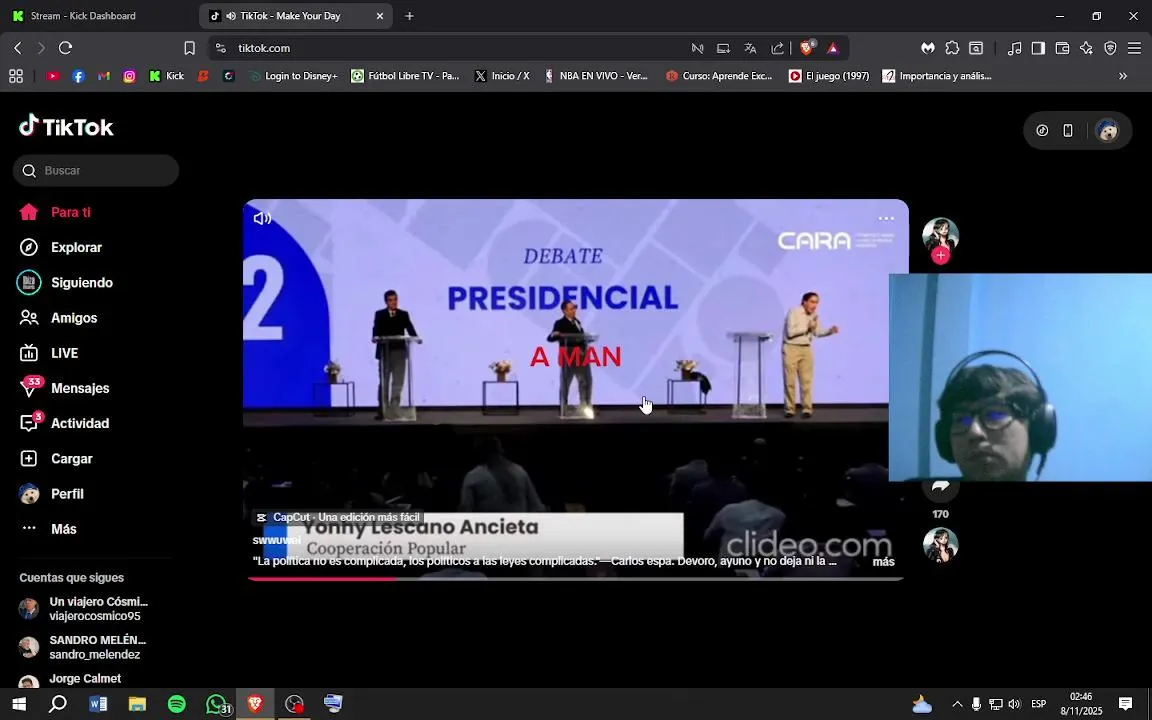Follow the creator with the red plus button
This screenshot has height=720, width=1152.
(x=940, y=256)
